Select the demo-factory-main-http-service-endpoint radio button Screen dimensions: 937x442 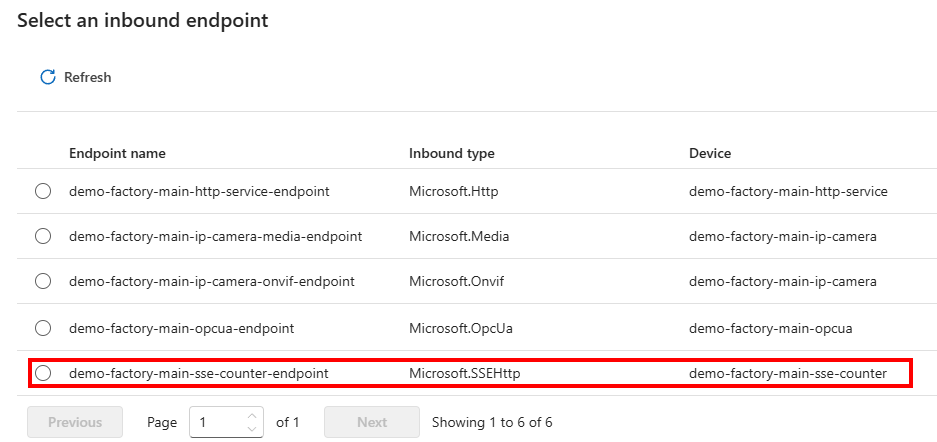tap(43, 191)
